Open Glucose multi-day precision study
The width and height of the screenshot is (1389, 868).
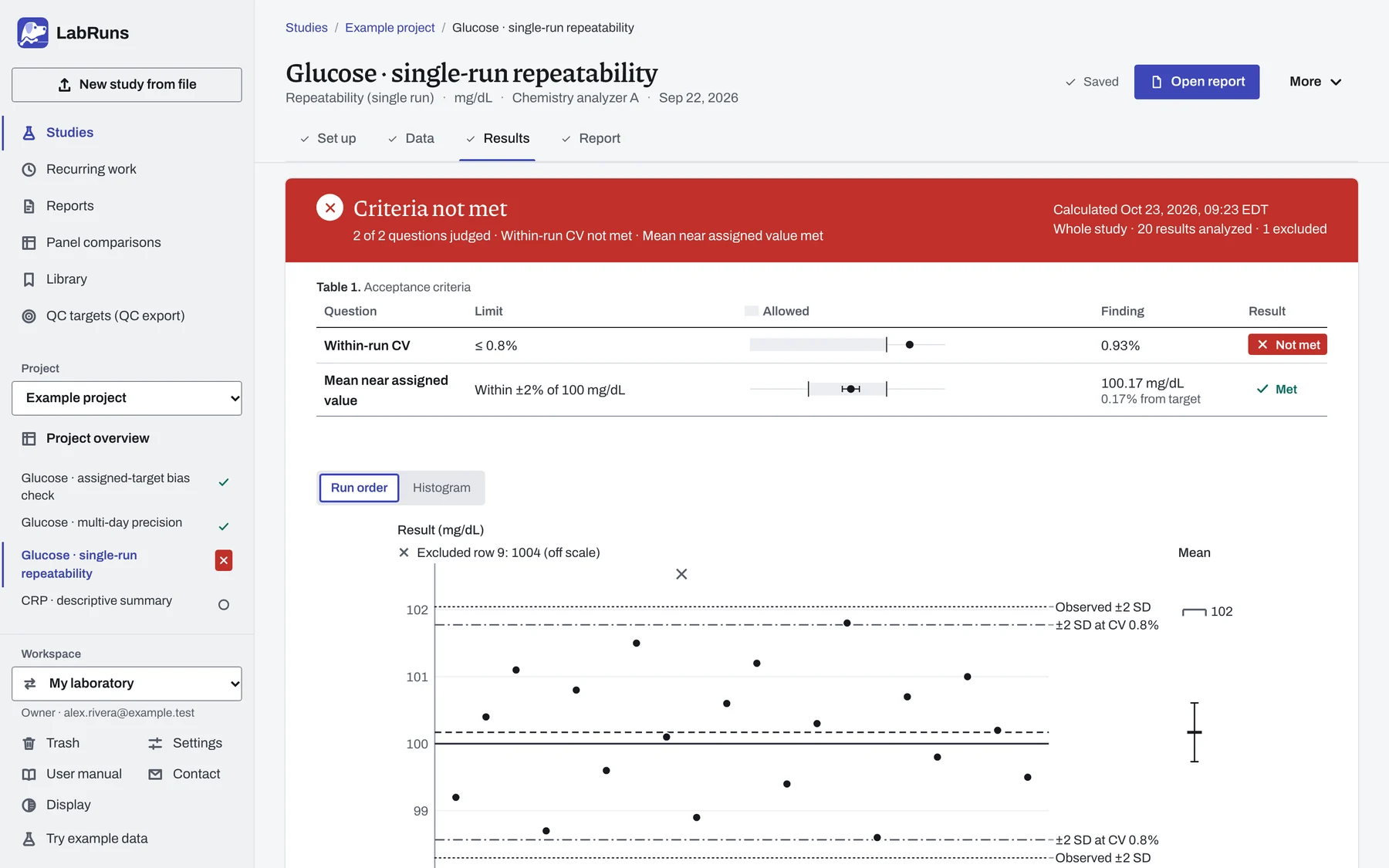point(102,523)
